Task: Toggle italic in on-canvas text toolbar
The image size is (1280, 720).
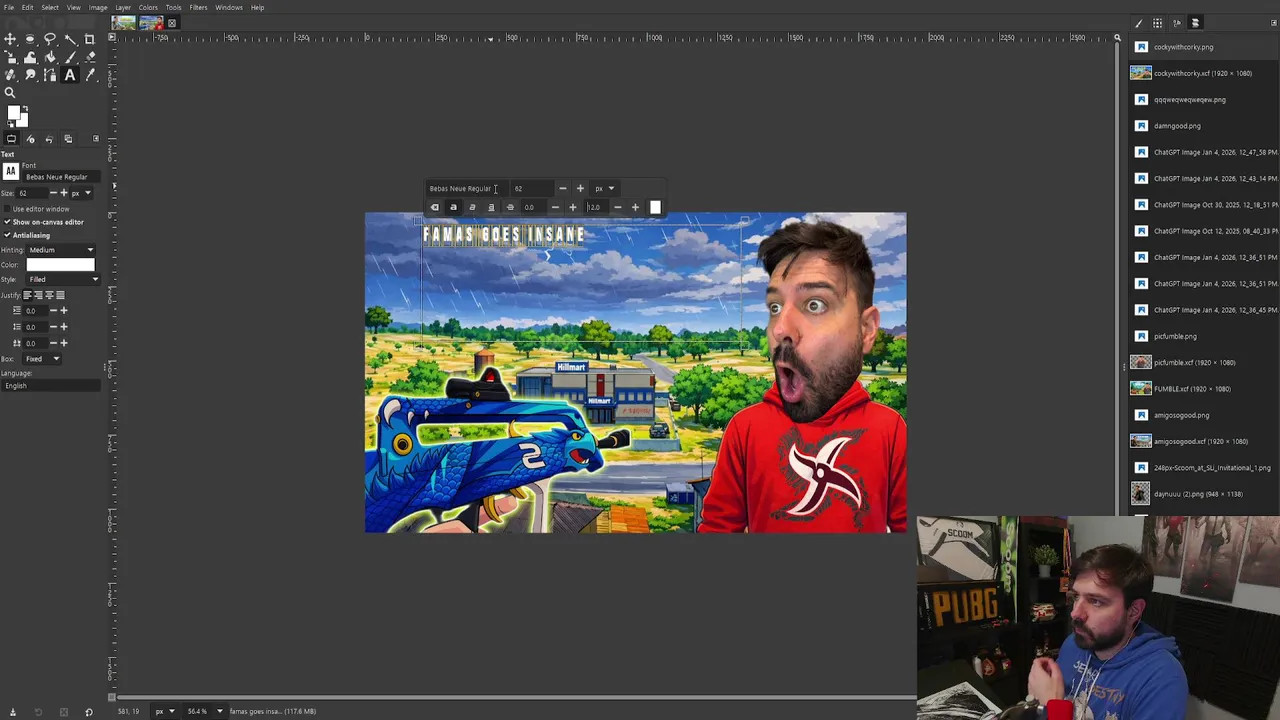Action: pos(472,207)
